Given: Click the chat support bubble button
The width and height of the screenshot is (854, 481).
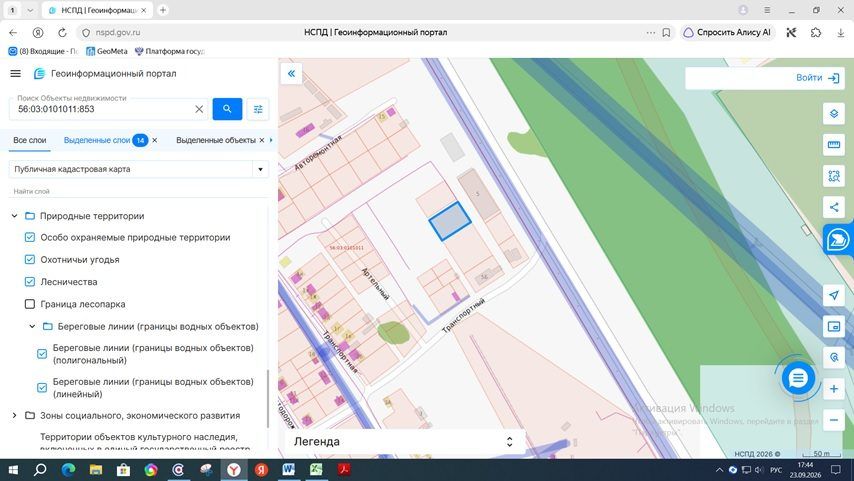Looking at the screenshot, I should [x=798, y=378].
